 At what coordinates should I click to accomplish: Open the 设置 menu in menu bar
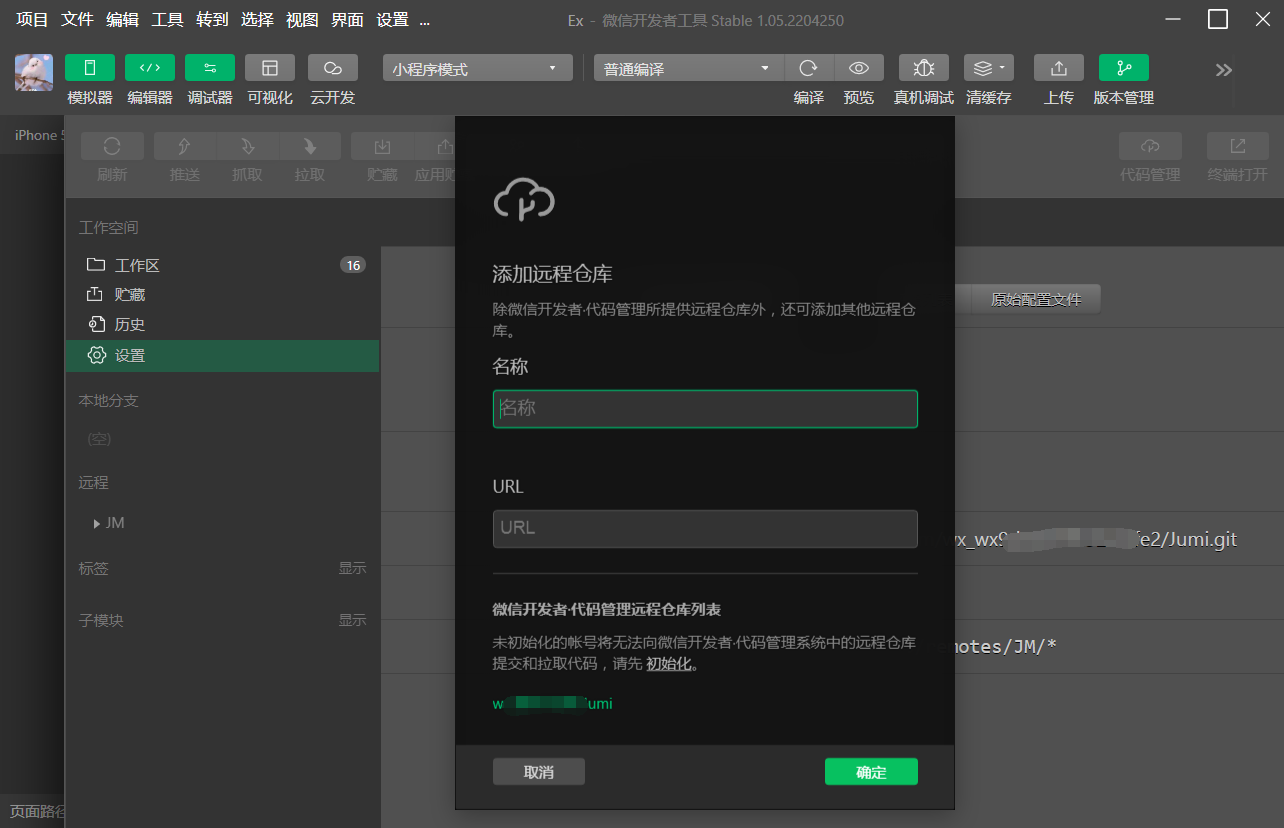click(x=393, y=19)
